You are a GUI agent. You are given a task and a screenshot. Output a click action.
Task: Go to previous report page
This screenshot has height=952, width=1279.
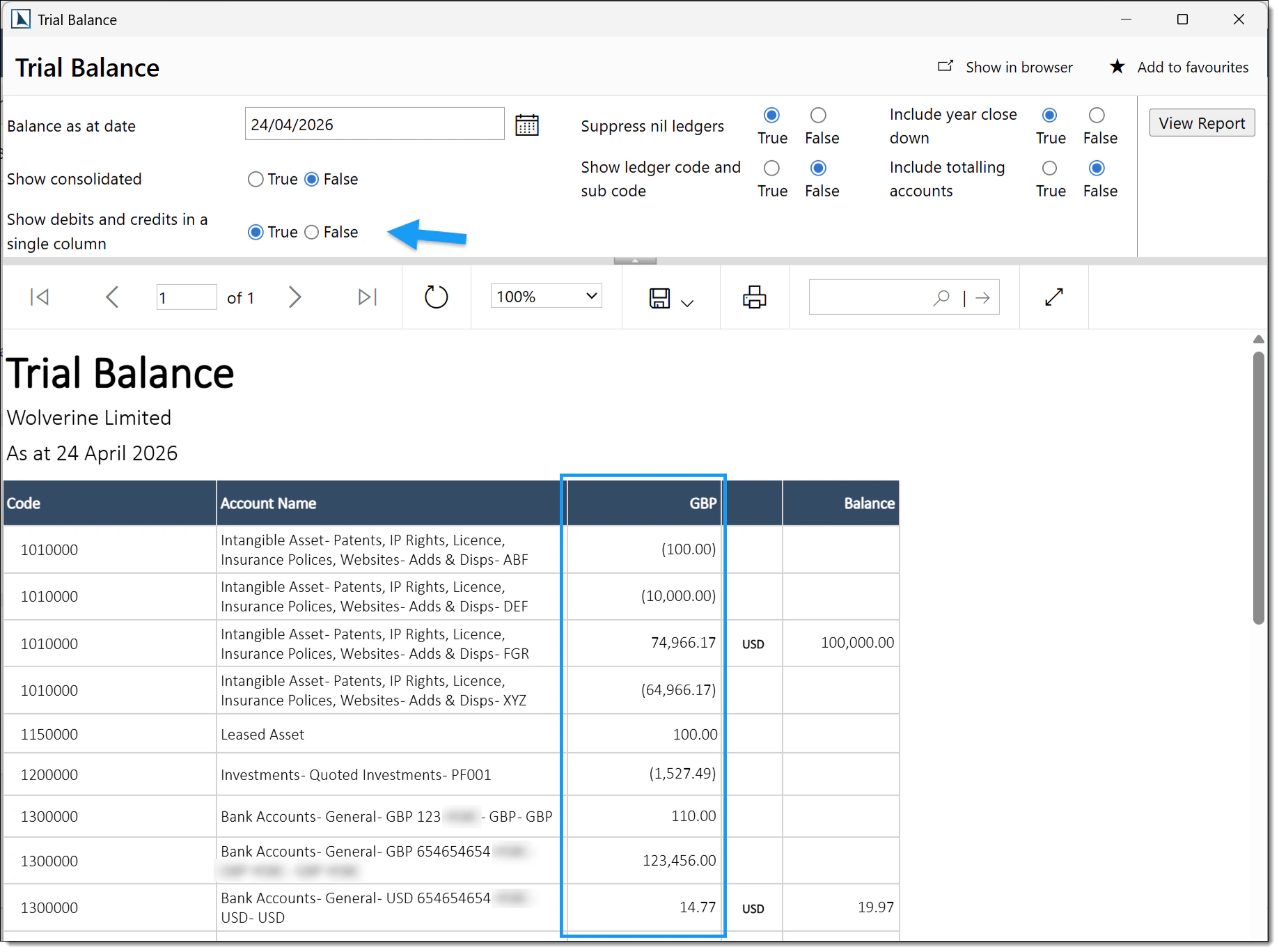coord(112,297)
